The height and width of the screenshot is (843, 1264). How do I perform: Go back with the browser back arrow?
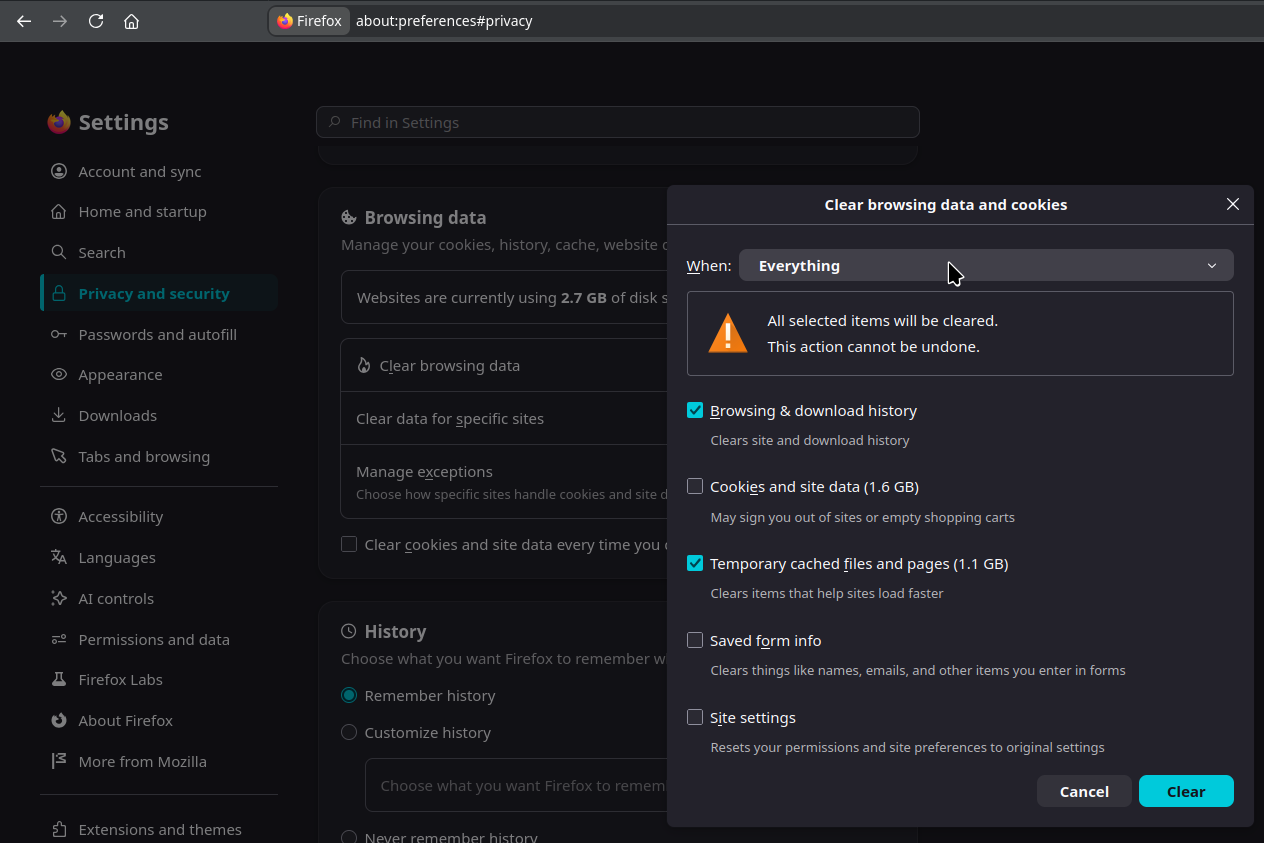coord(24,21)
